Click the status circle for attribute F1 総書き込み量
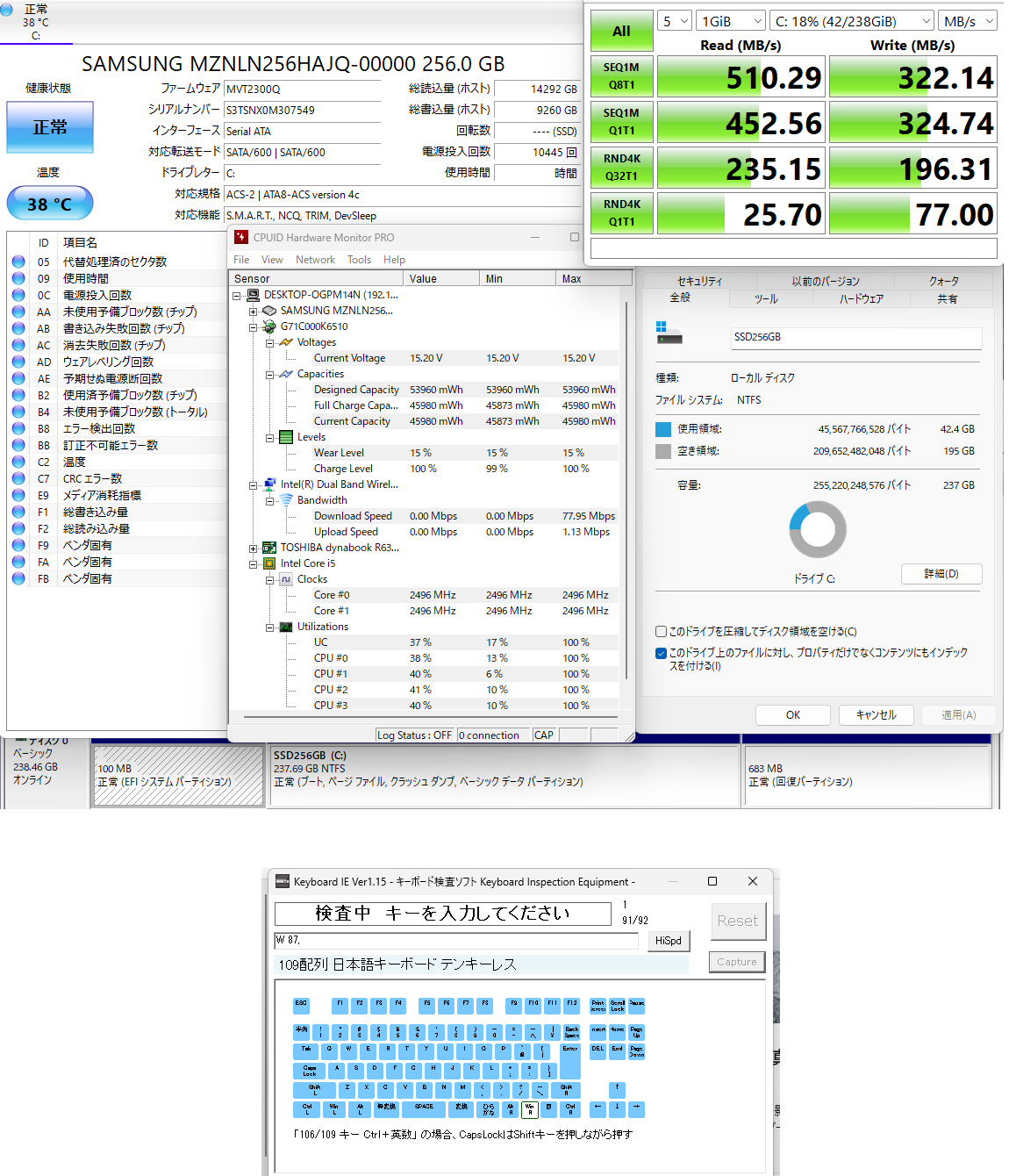 pos(18,512)
